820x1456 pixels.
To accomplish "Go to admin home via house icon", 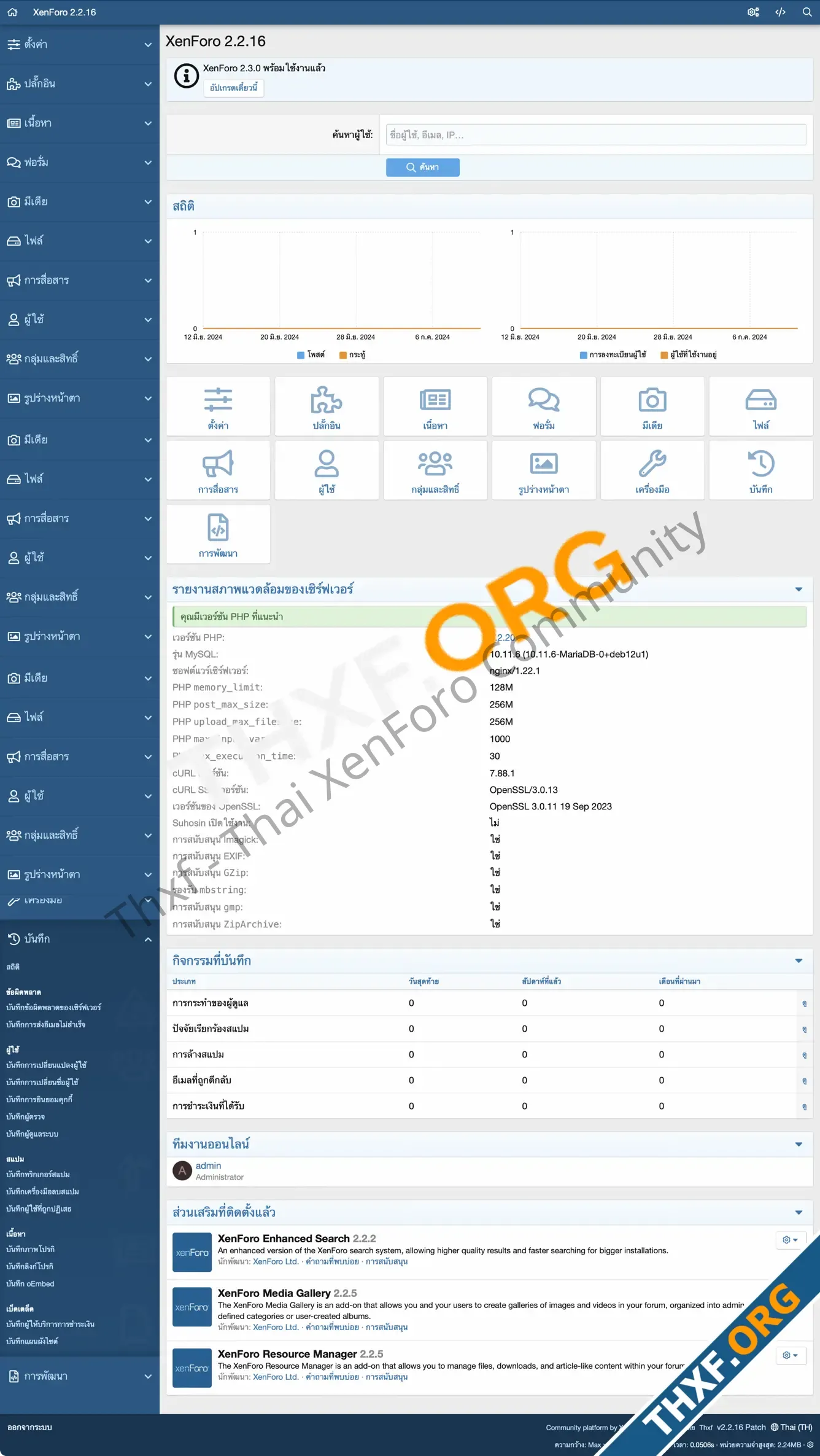I will coord(12,12).
